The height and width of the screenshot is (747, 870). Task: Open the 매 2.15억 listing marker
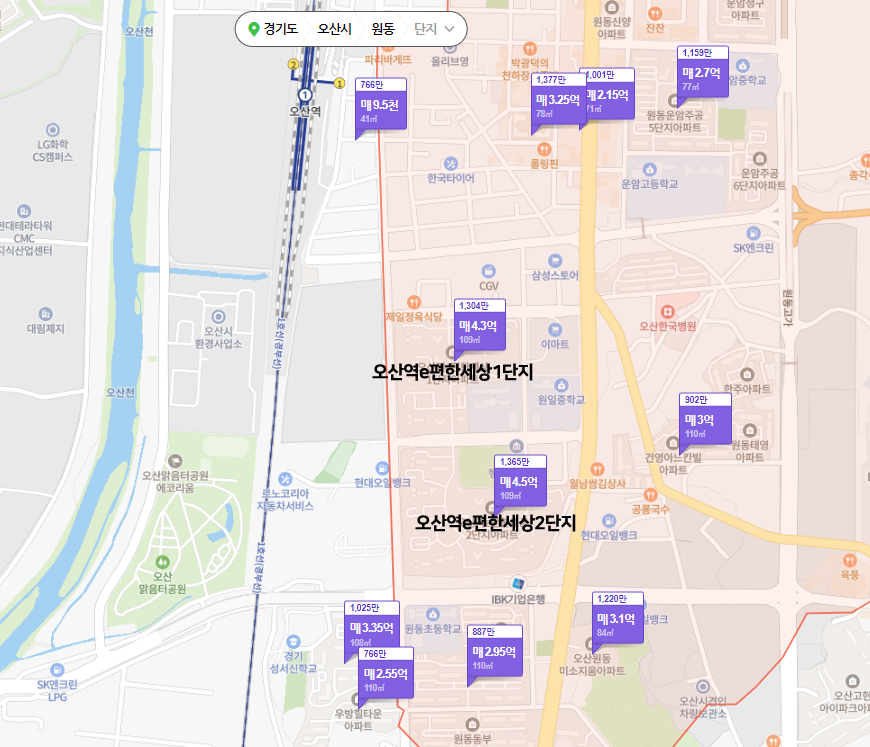[609, 94]
